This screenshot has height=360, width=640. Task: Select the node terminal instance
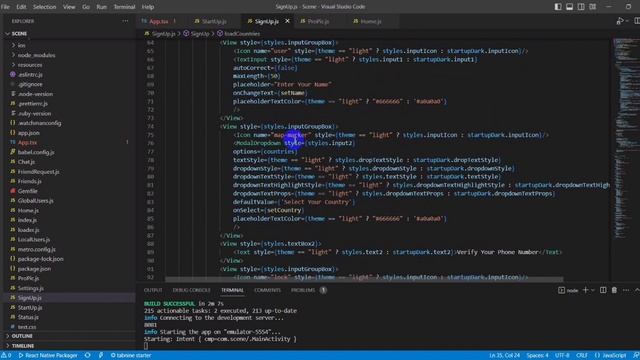pos(568,290)
